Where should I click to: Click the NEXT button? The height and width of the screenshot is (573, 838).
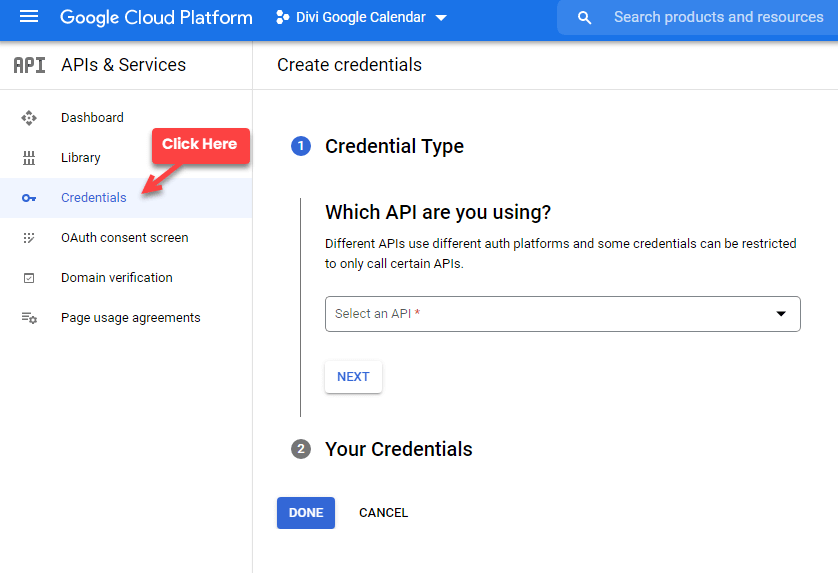tap(353, 377)
